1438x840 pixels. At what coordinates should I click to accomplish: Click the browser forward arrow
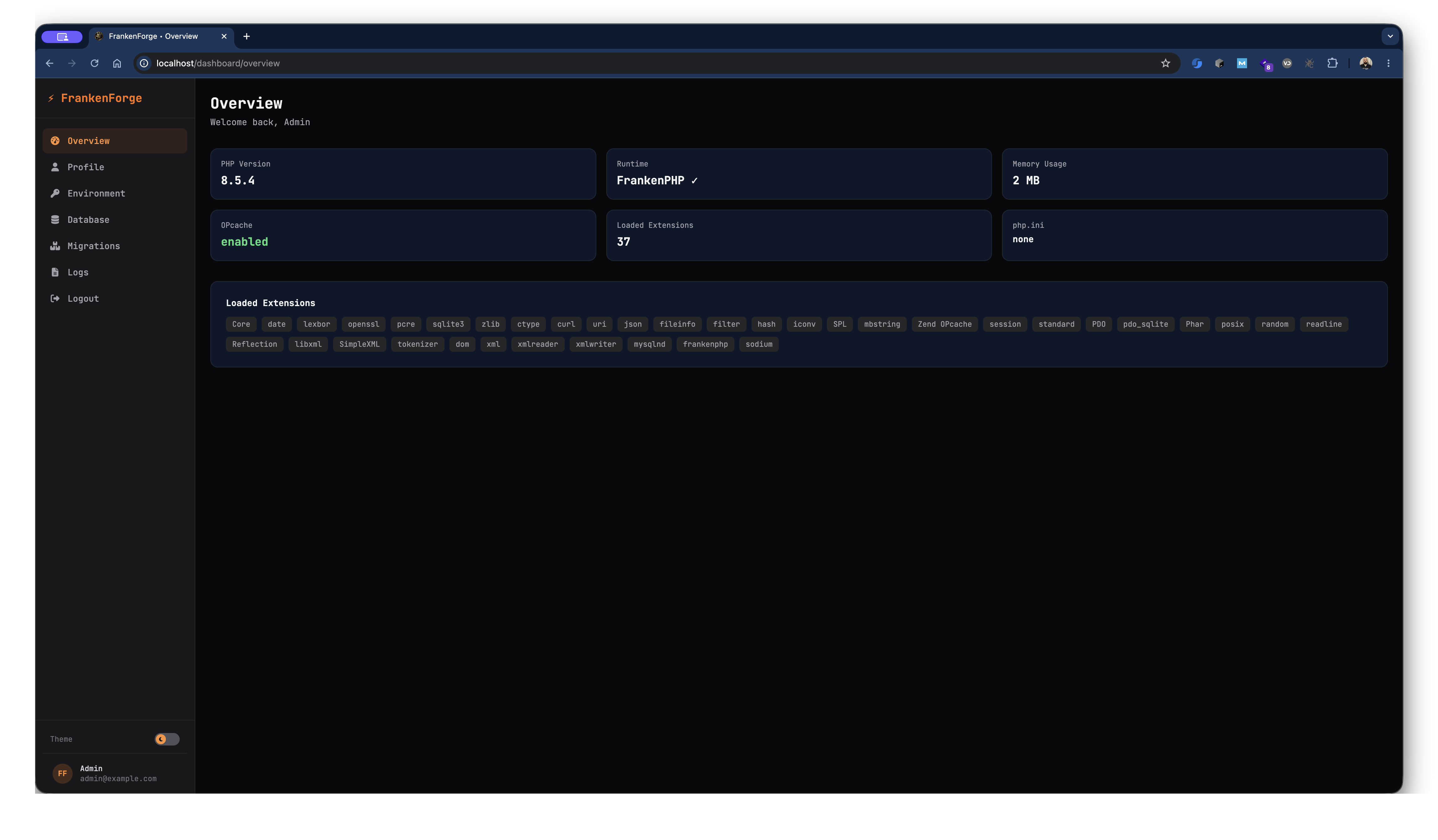(72, 63)
